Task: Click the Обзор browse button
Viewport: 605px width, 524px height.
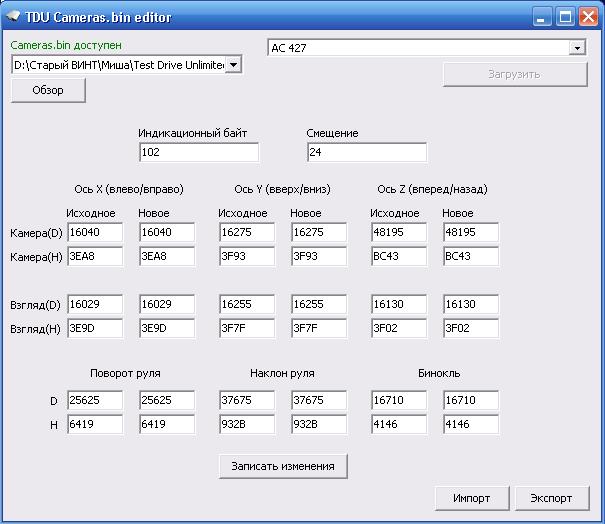Action: tap(48, 91)
